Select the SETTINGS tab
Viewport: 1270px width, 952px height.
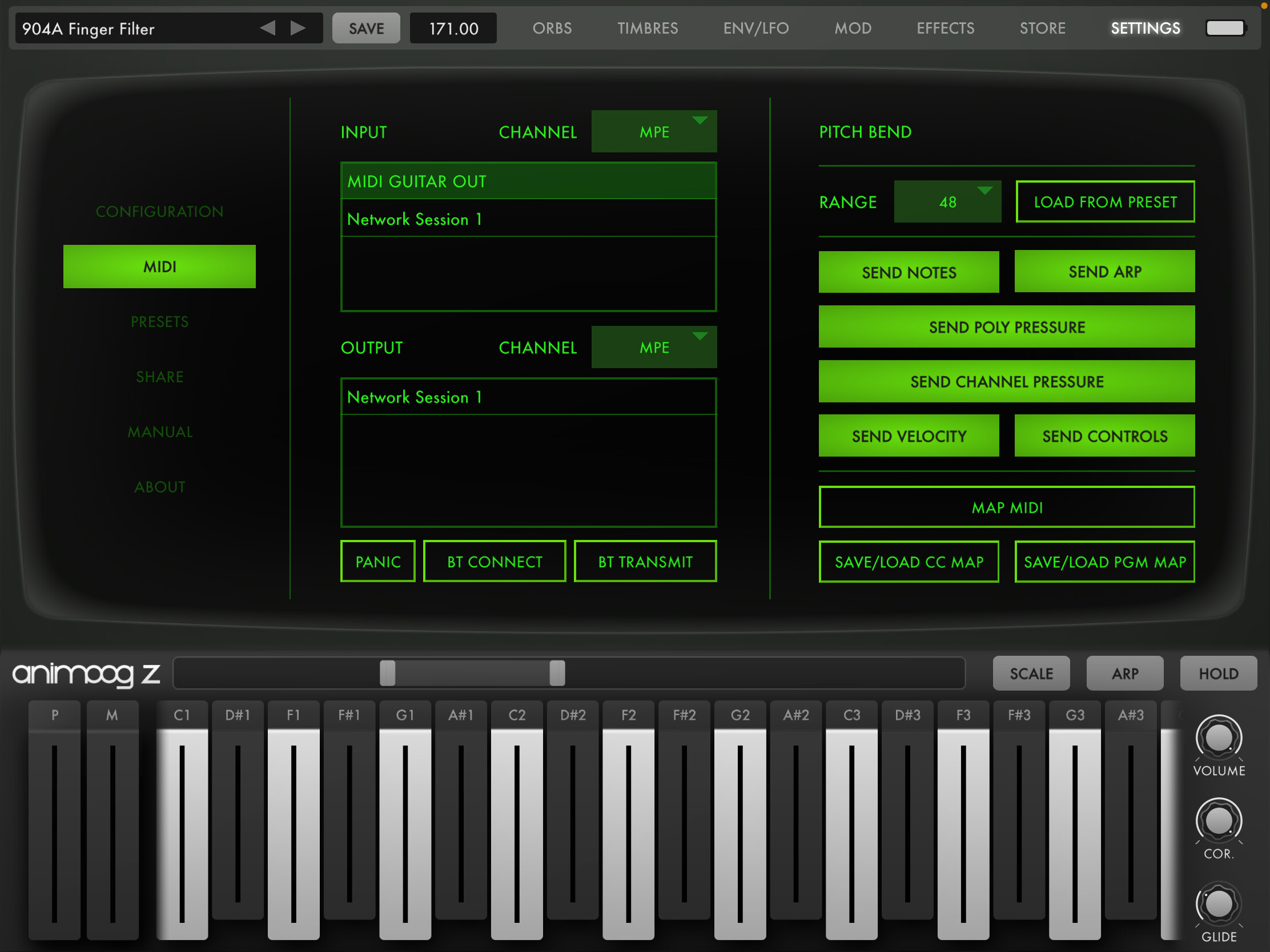(1145, 28)
